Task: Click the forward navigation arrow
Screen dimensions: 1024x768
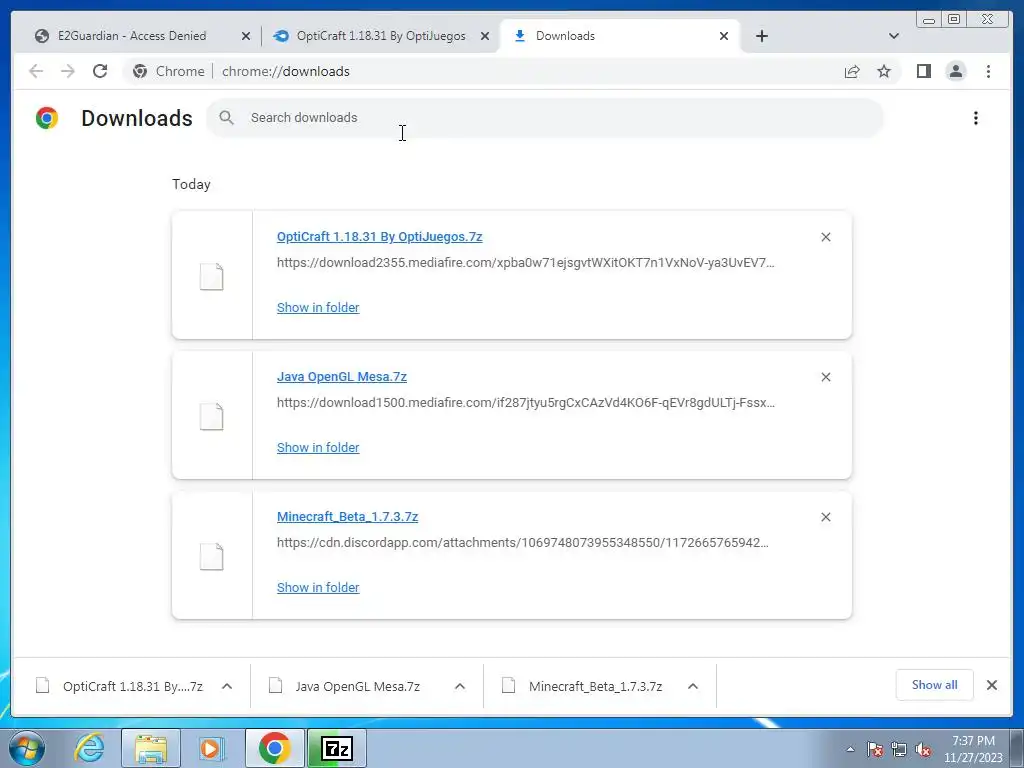Action: (68, 71)
